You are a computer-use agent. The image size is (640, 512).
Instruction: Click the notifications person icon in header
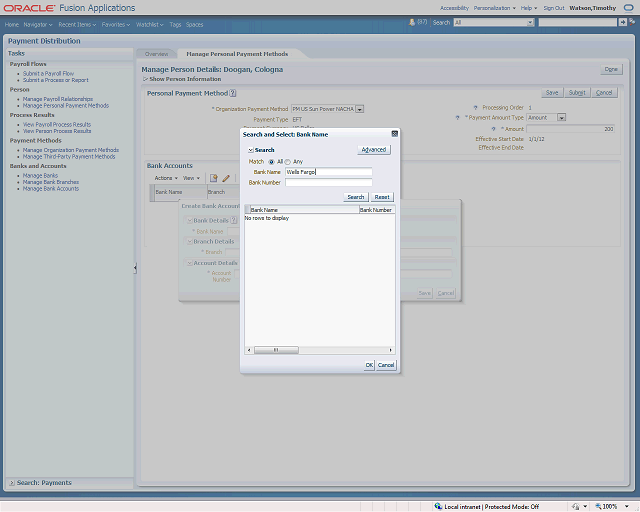pyautogui.click(x=411, y=22)
